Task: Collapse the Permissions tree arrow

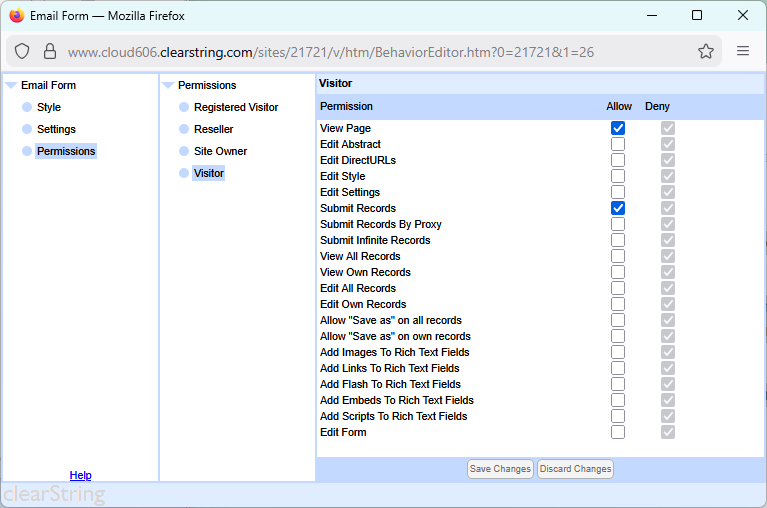Action: click(168, 86)
